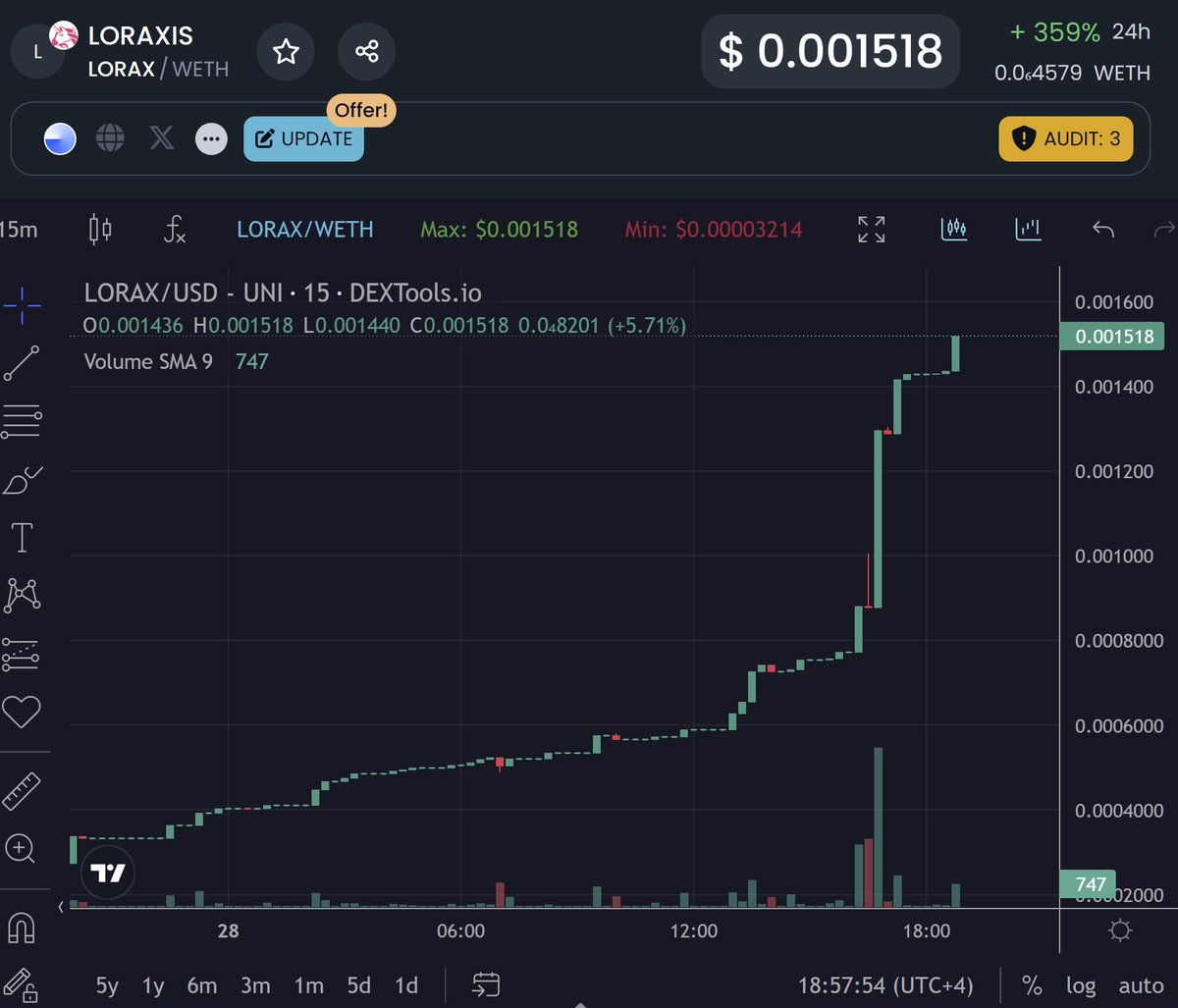
Task: Open chart settings gear icon
Action: click(x=1119, y=929)
